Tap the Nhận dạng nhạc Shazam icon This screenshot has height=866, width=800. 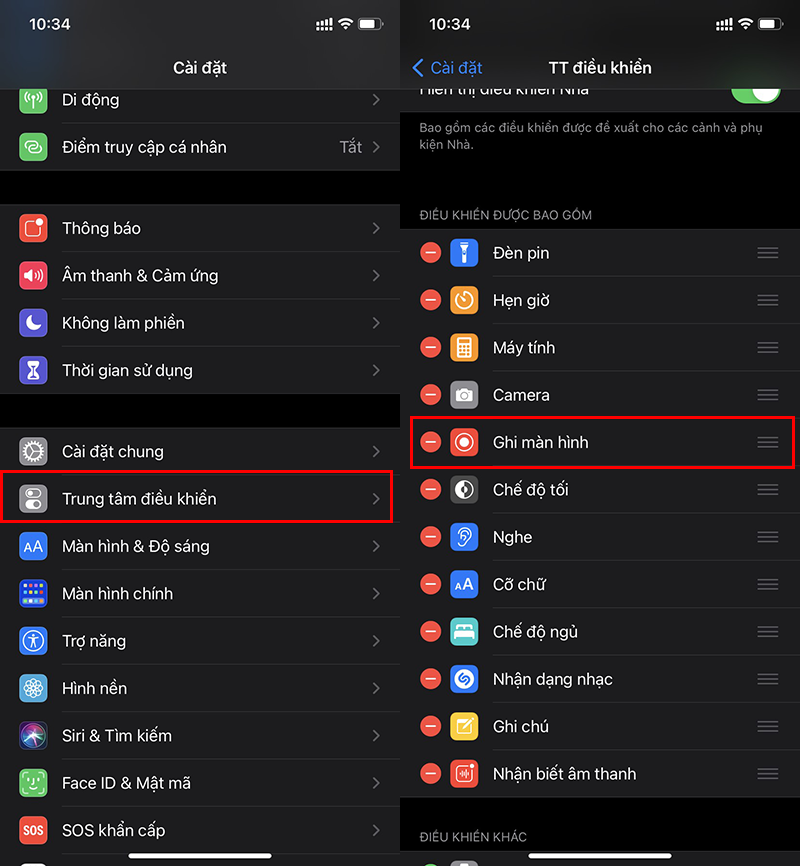click(x=464, y=679)
